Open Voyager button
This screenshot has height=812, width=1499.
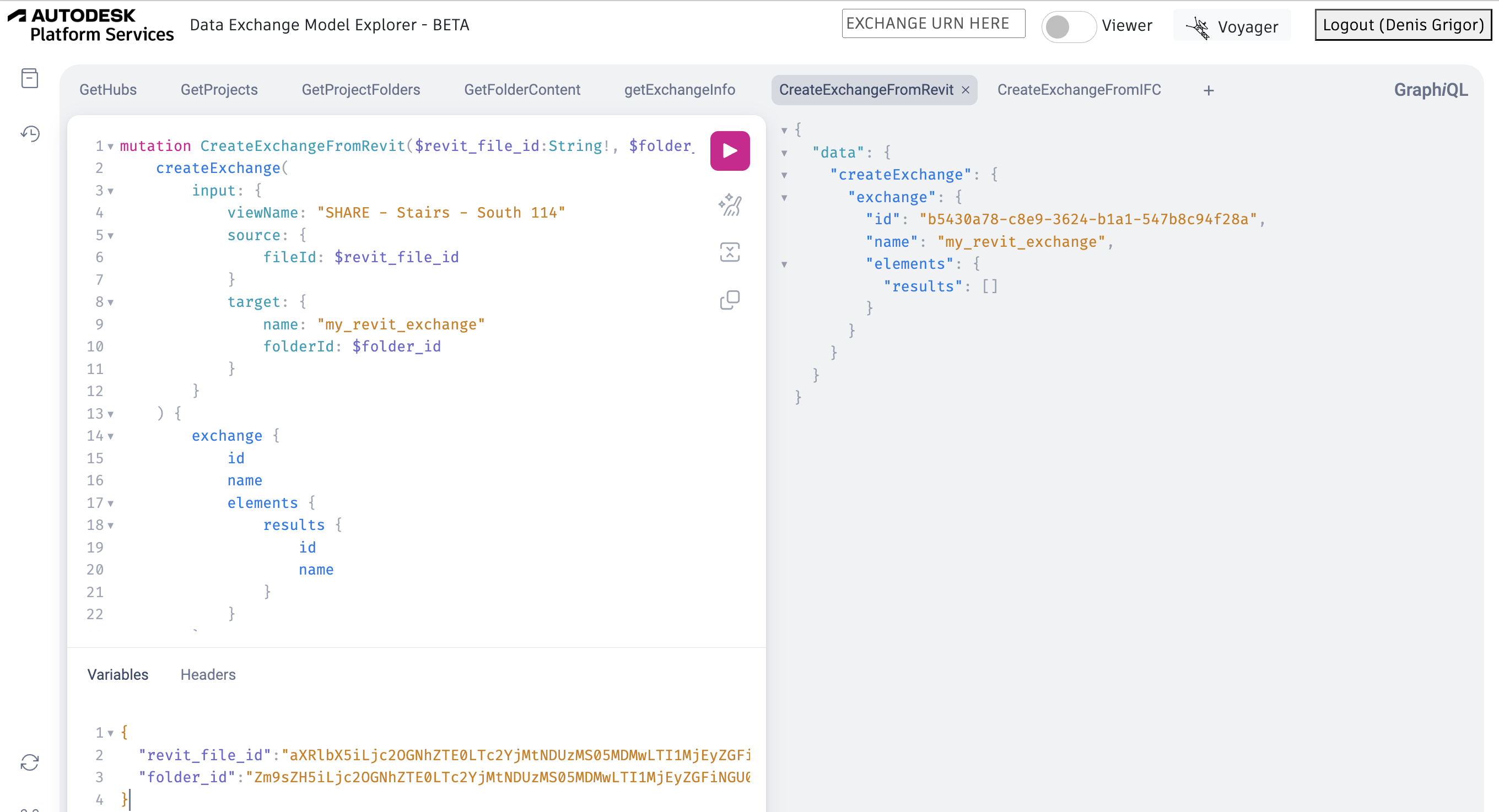(1232, 26)
